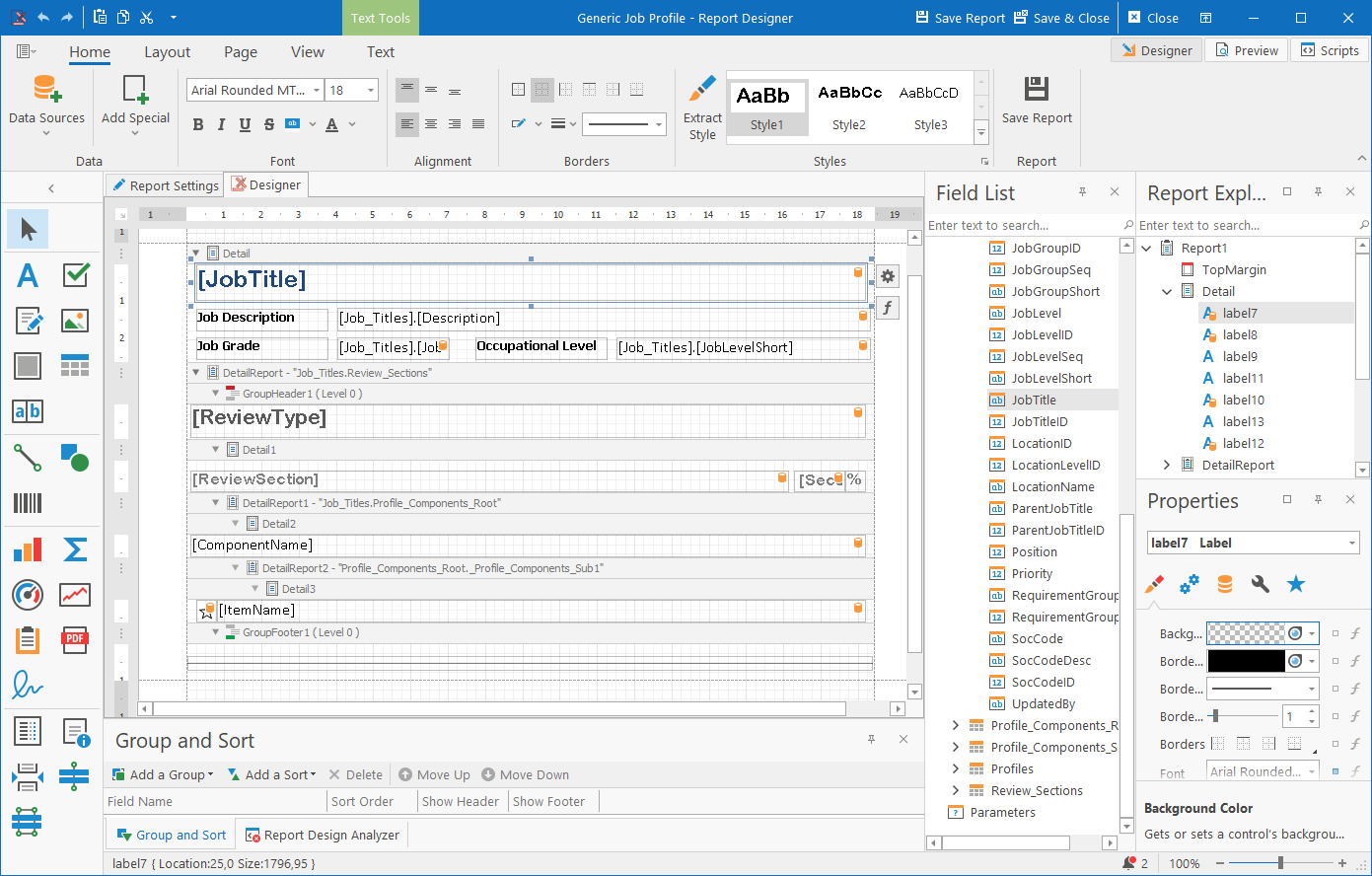Toggle Underline font formatting
The width and height of the screenshot is (1372, 876).
[x=244, y=124]
